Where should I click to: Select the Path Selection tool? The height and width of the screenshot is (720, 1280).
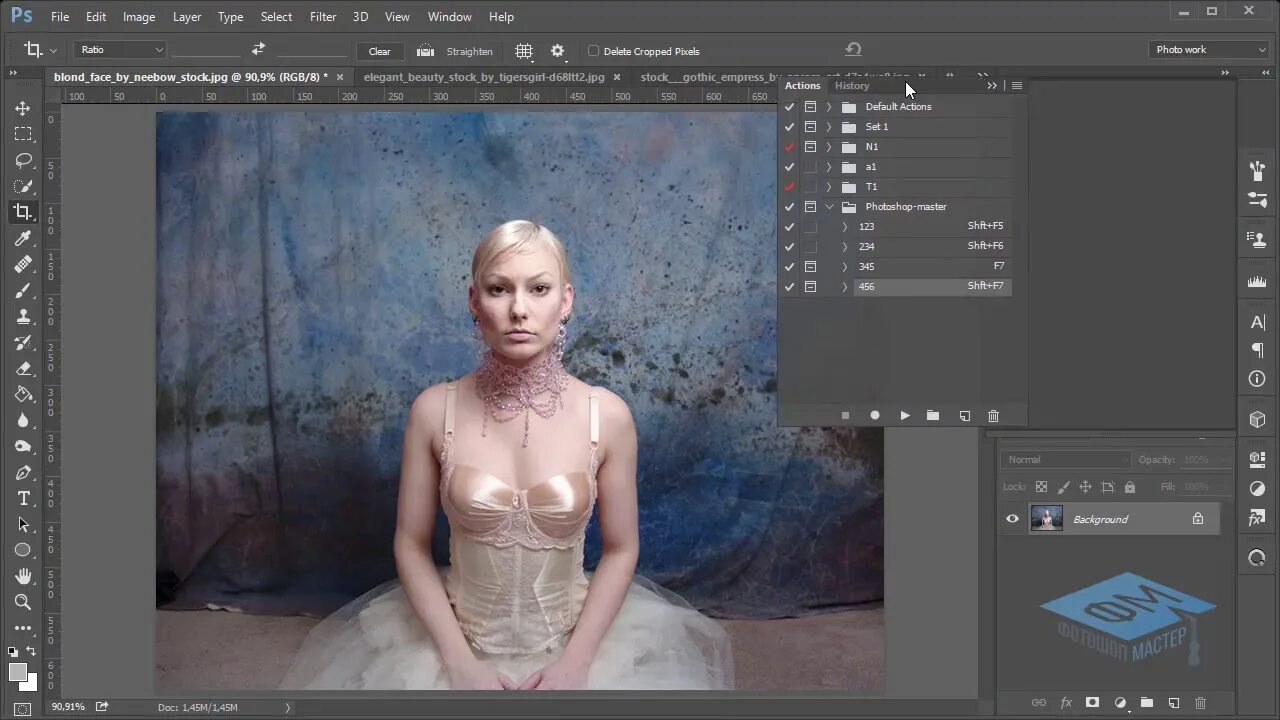click(x=22, y=524)
